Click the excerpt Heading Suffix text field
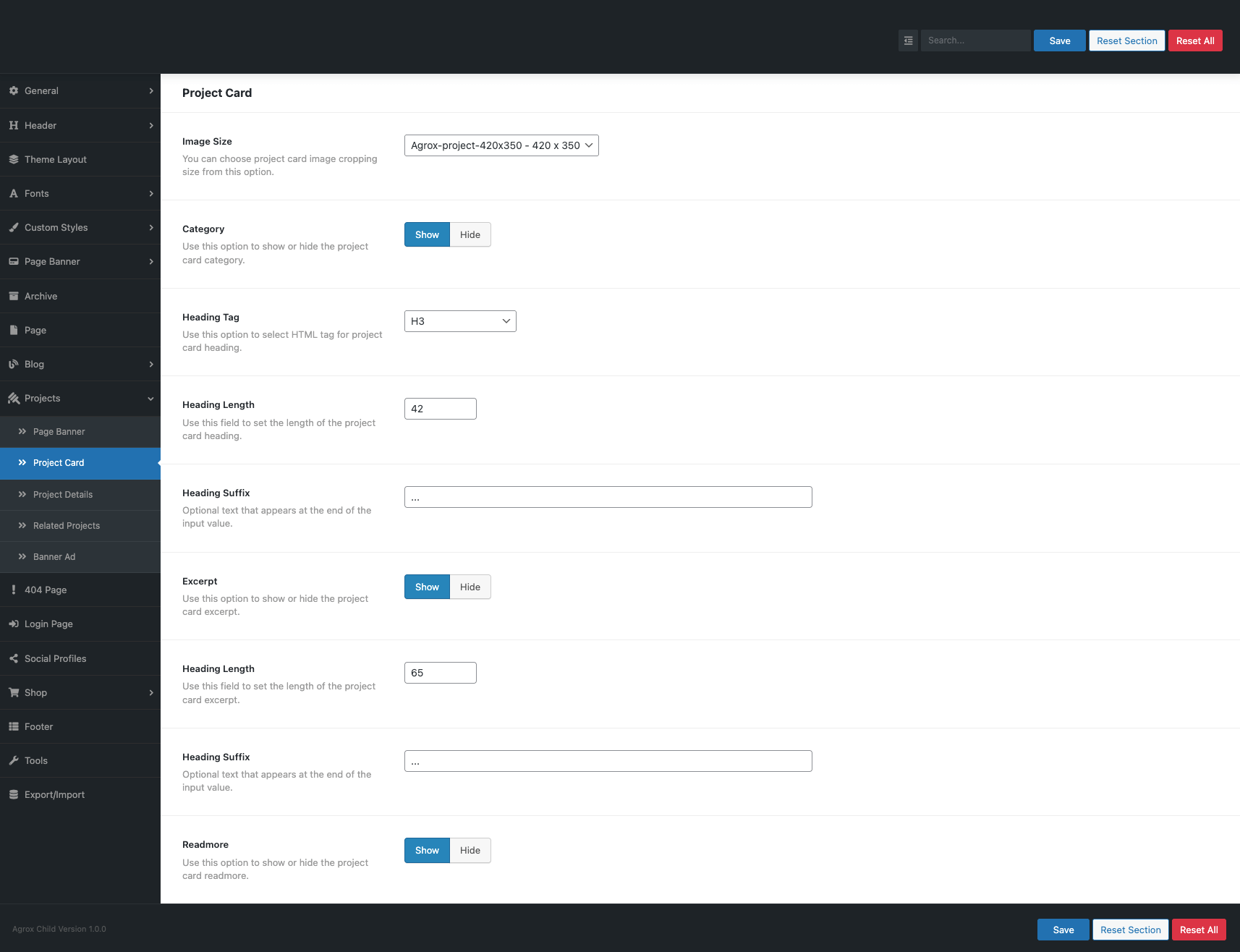The width and height of the screenshot is (1240, 952). coord(608,761)
